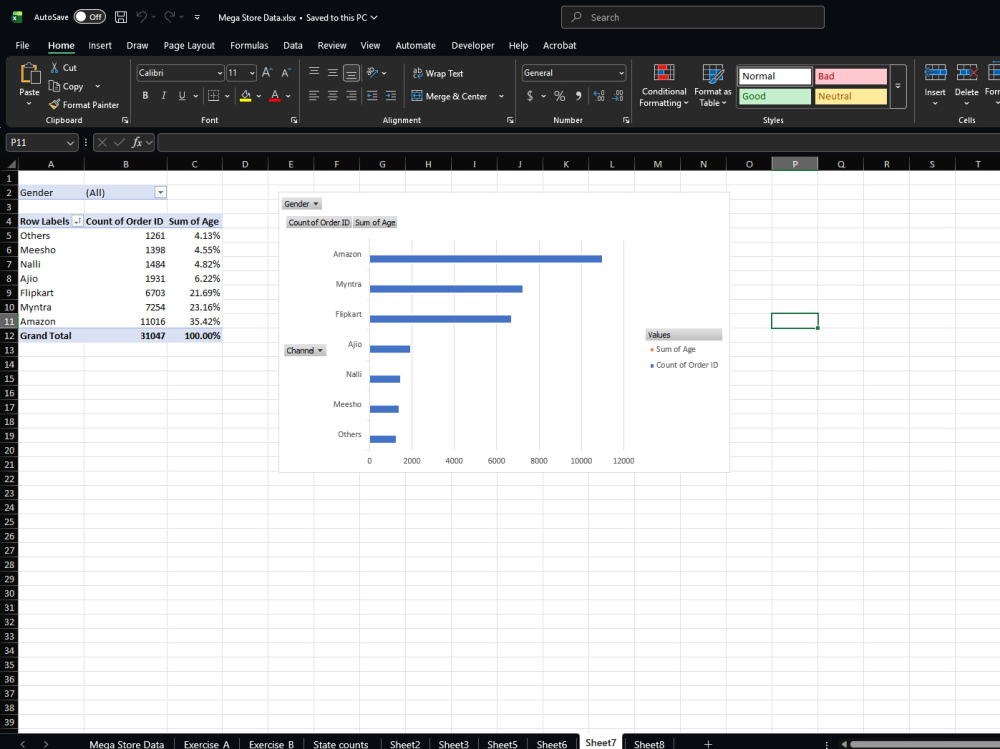Click the Center alignment icon
The width and height of the screenshot is (1000, 749).
(x=333, y=96)
